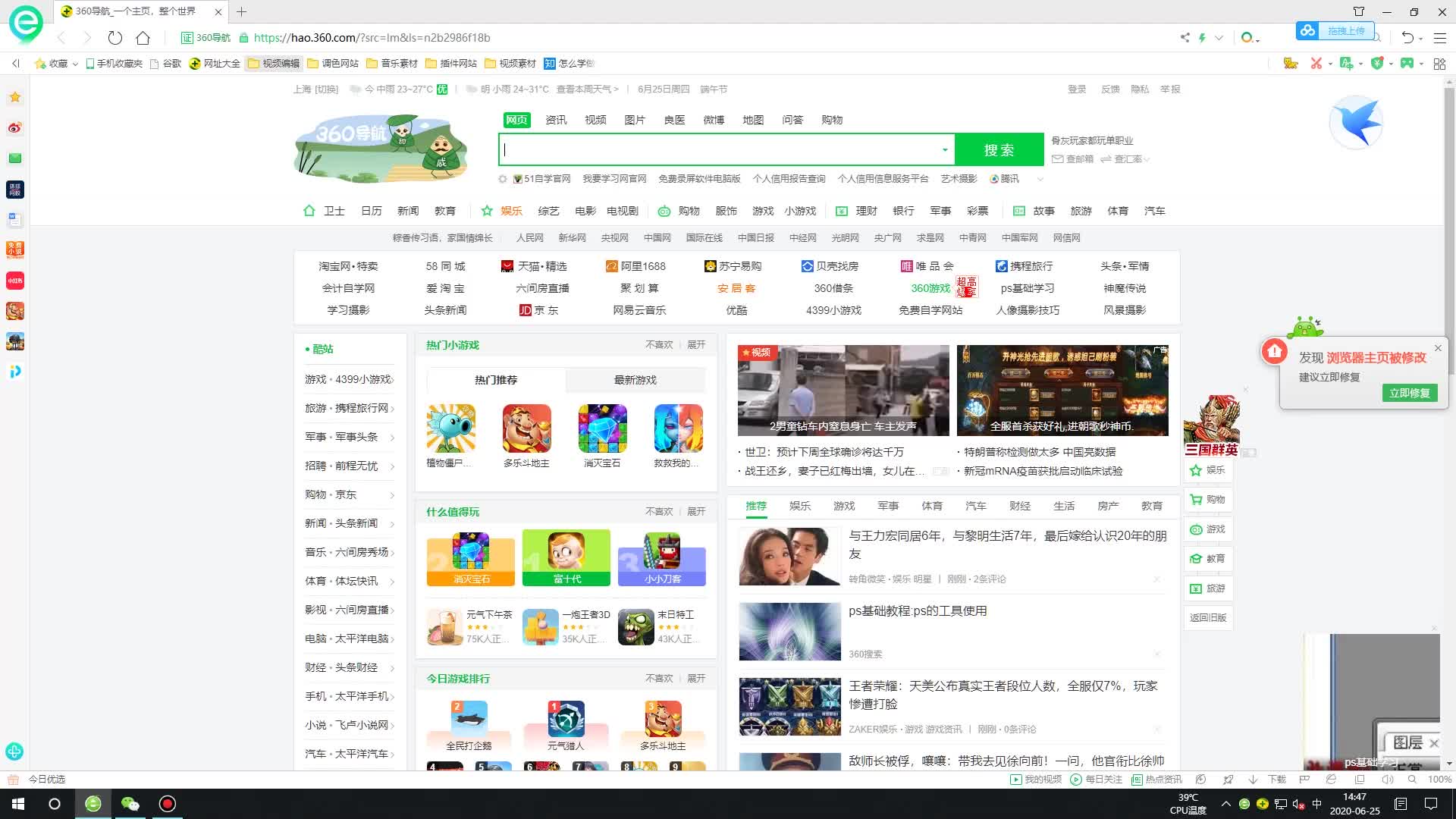
Task: Open WeChat from the taskbar
Action: [x=130, y=804]
